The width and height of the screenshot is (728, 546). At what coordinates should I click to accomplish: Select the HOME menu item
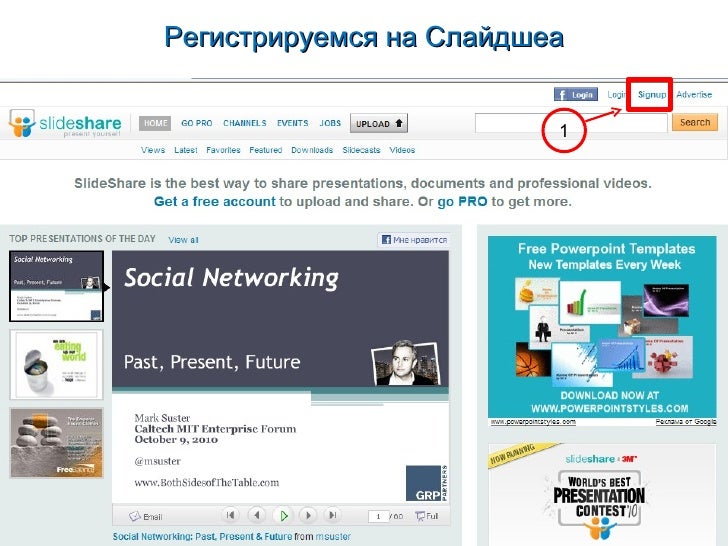155,123
